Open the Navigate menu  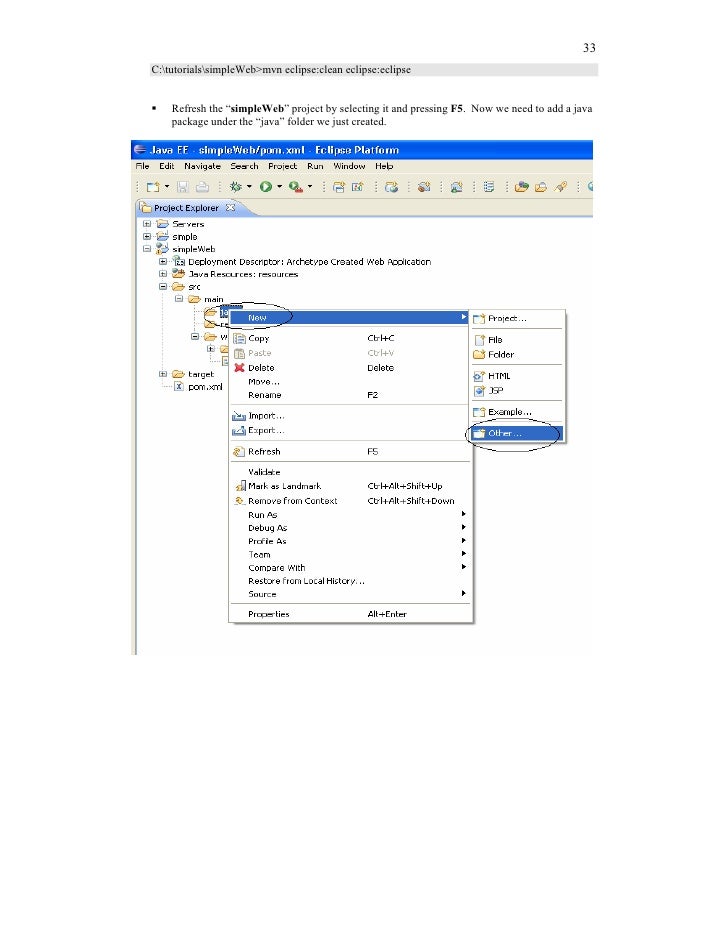click(x=202, y=166)
